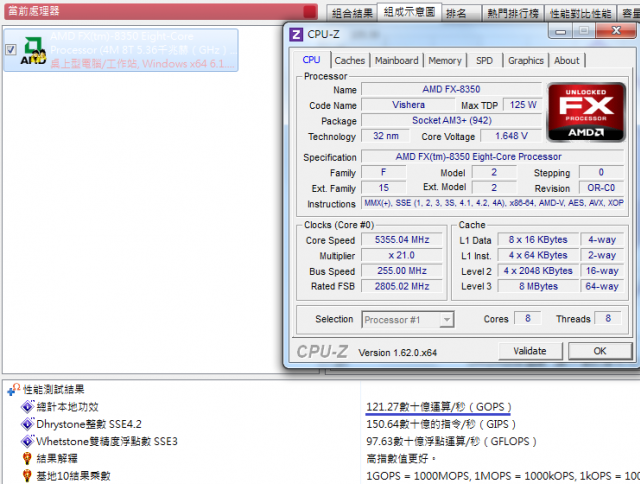
Task: Select the Memory tab in CPU-Z
Action: [445, 60]
